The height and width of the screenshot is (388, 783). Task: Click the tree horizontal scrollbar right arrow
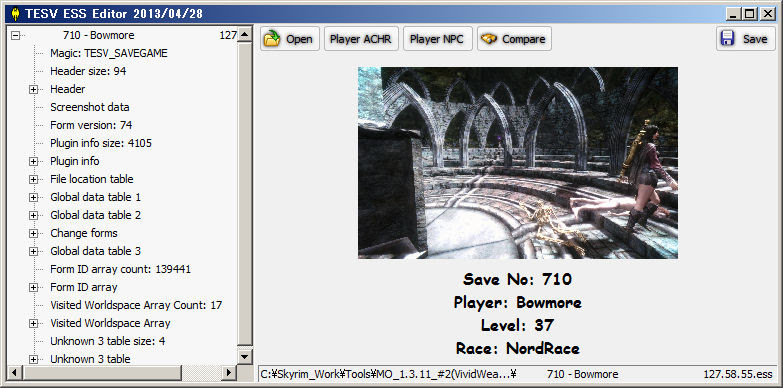point(229,373)
